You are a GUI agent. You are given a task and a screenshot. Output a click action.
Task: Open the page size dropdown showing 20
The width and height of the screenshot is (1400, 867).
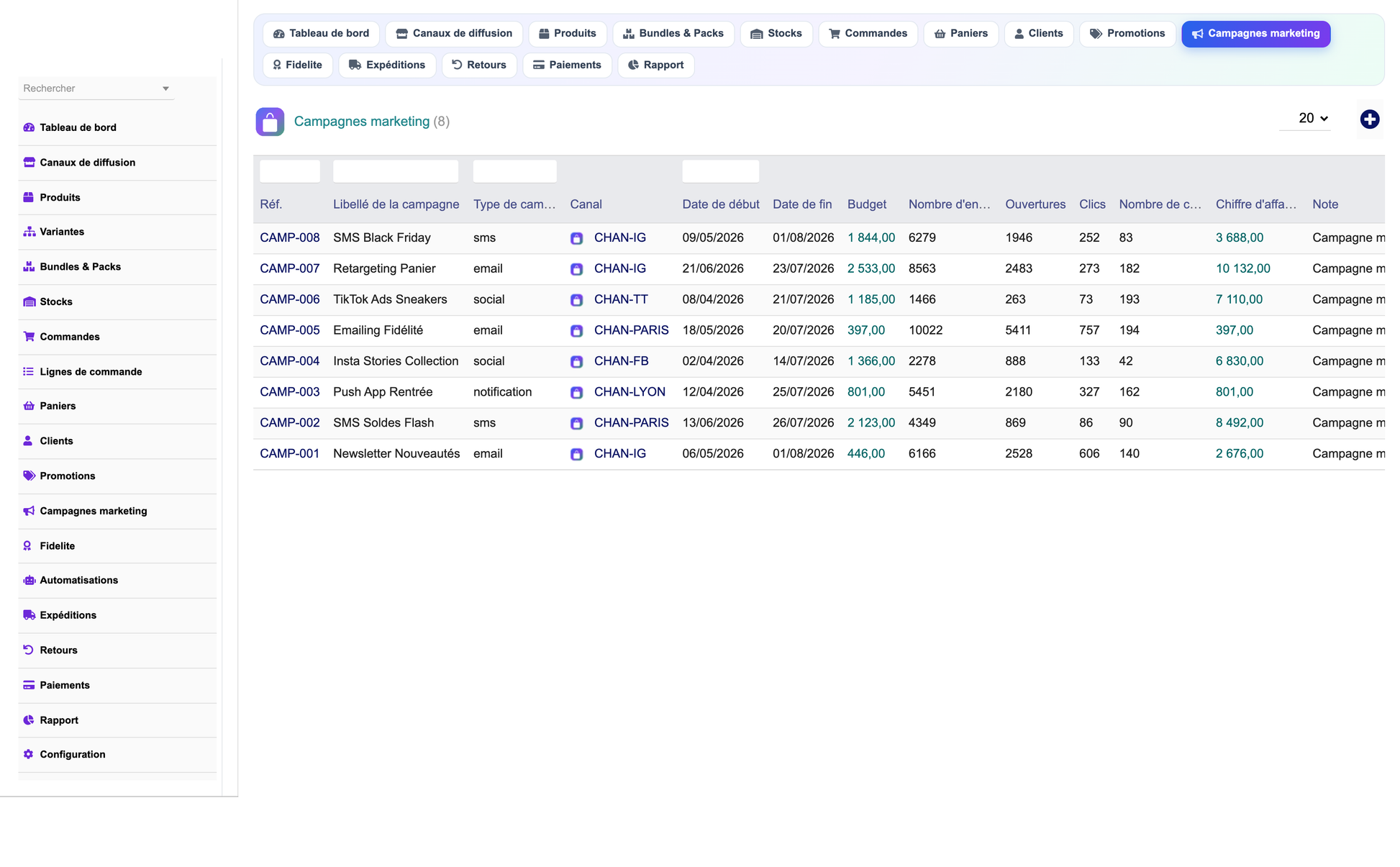pos(1312,119)
